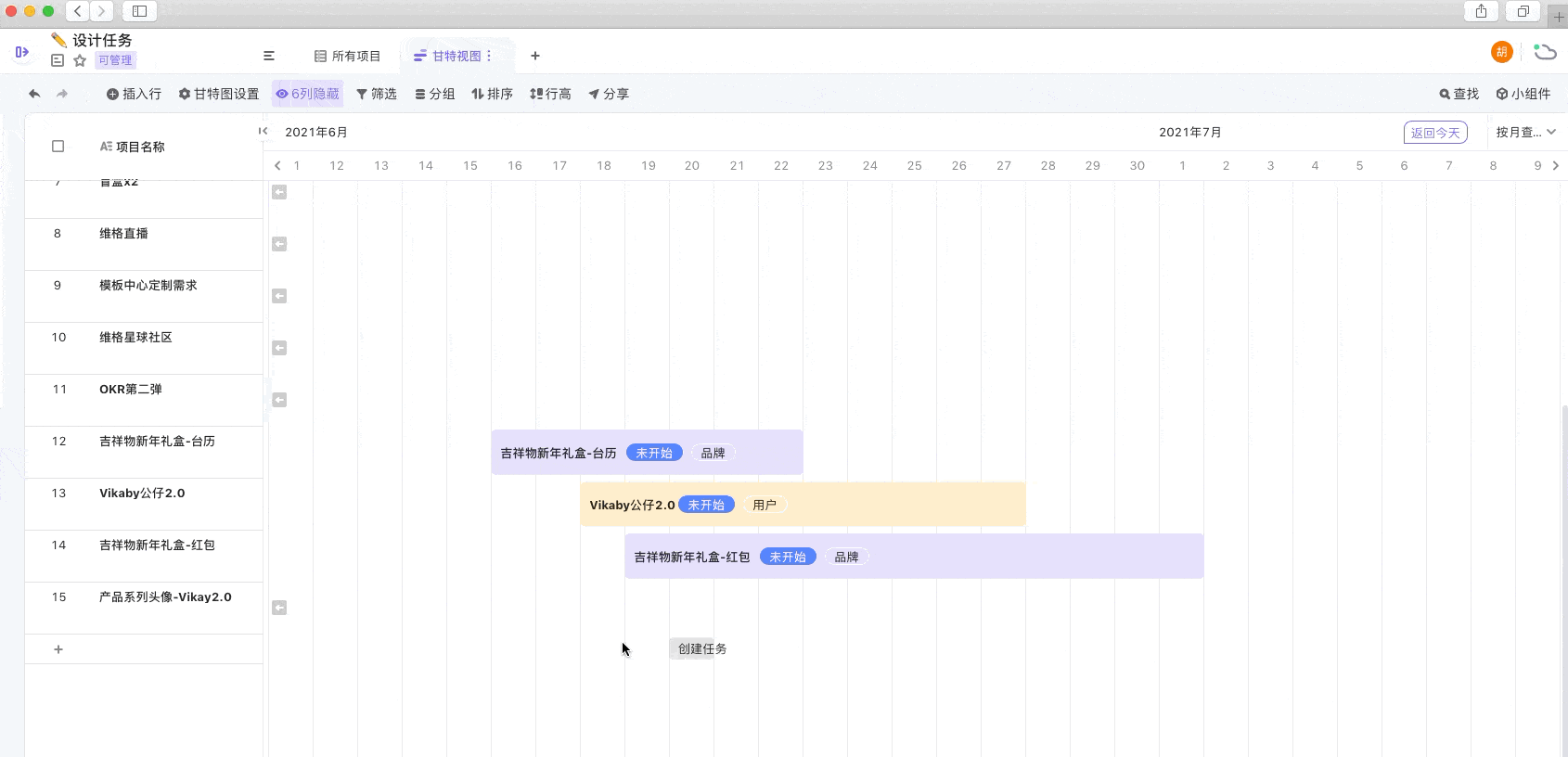This screenshot has height=757, width=1568.
Task: Click the 可管理 permission tag
Action: (115, 60)
